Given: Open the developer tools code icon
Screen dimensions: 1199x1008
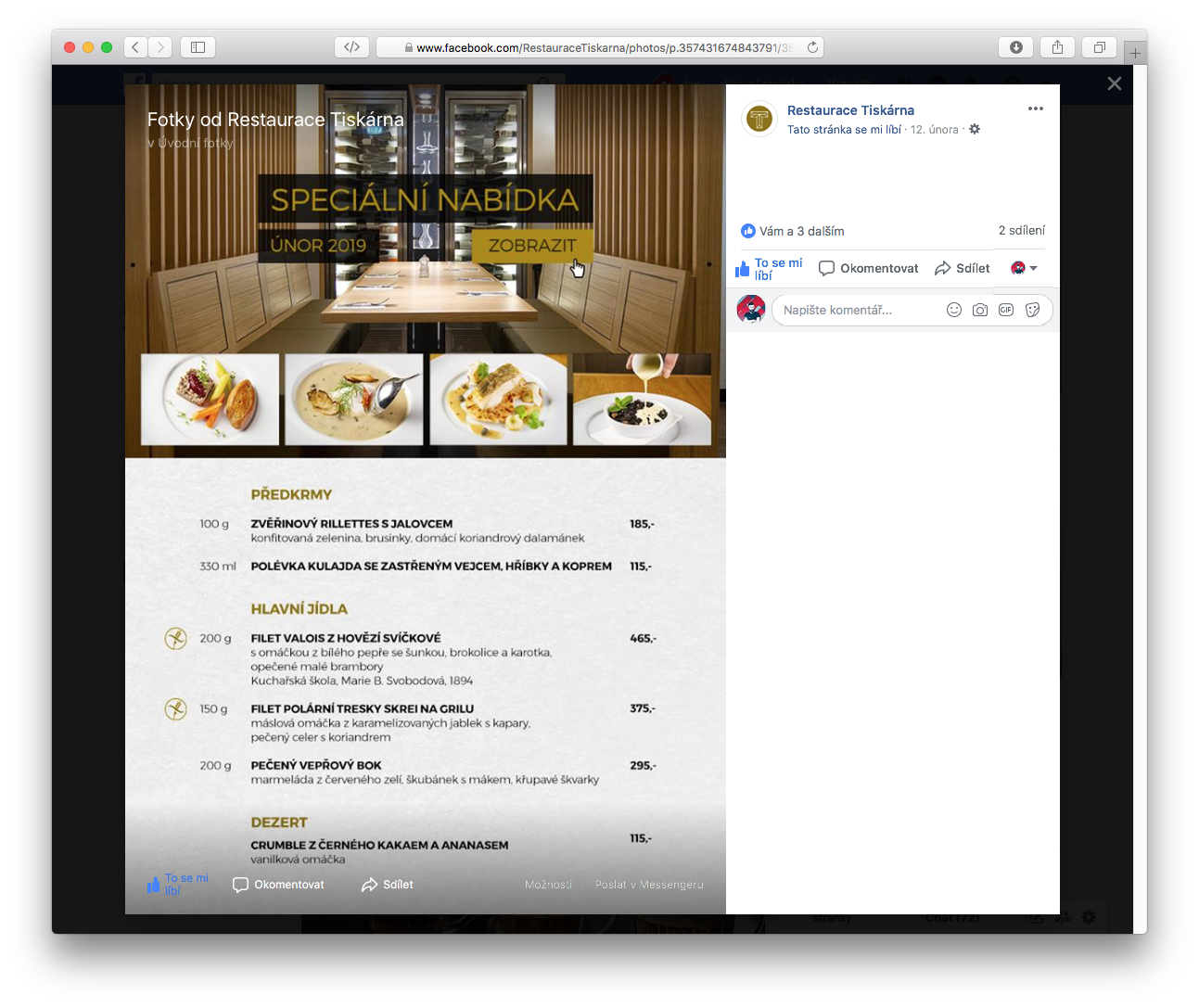Looking at the screenshot, I should (x=351, y=47).
